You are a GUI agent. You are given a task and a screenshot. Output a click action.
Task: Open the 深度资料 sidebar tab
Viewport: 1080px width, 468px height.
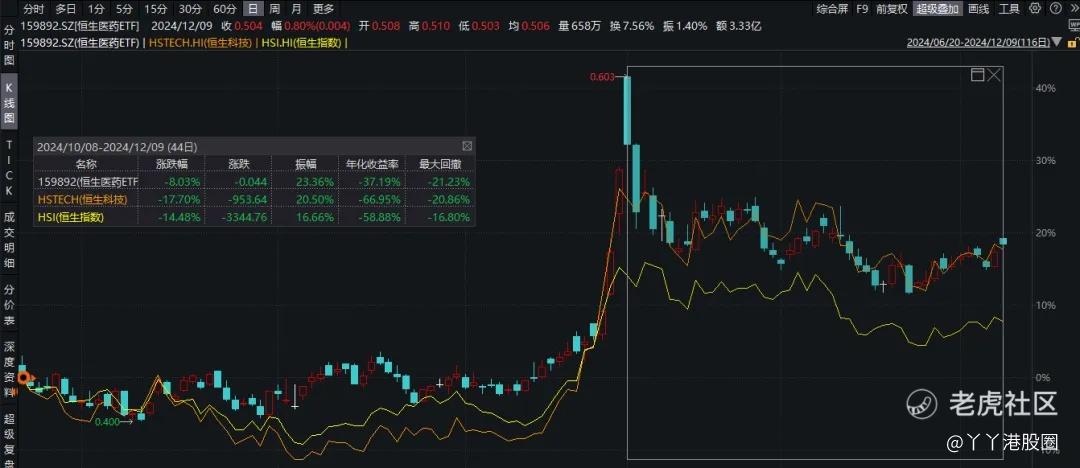pos(9,369)
